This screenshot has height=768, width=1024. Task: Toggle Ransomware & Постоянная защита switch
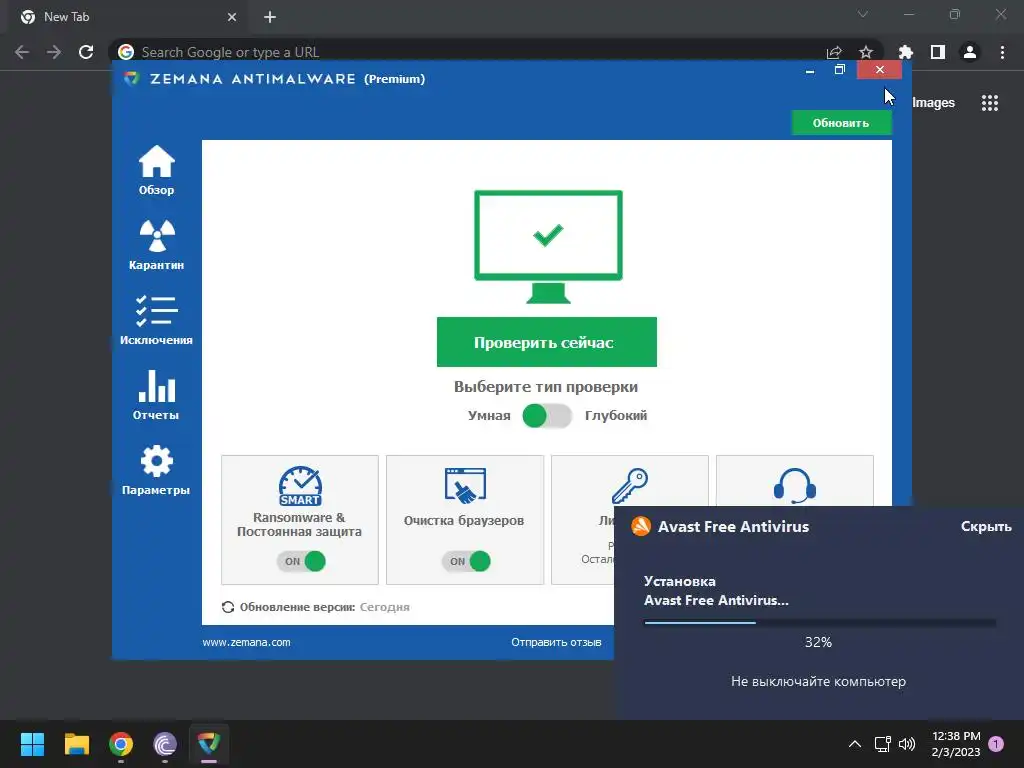pyautogui.click(x=301, y=561)
